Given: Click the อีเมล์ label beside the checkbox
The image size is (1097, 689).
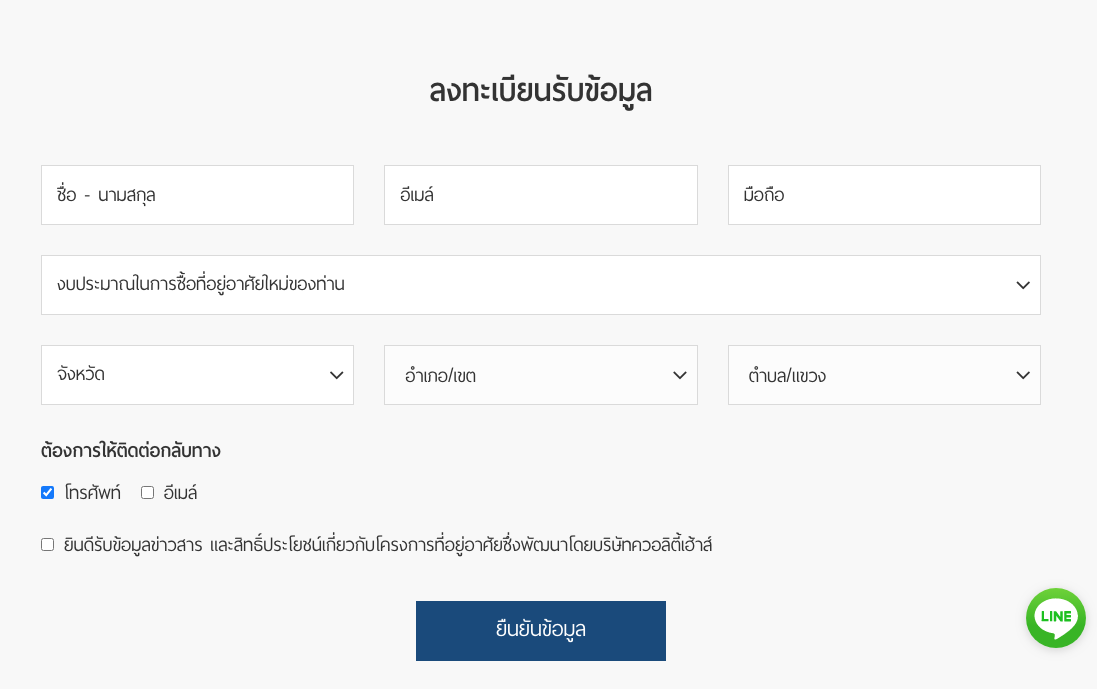Looking at the screenshot, I should point(180,493).
